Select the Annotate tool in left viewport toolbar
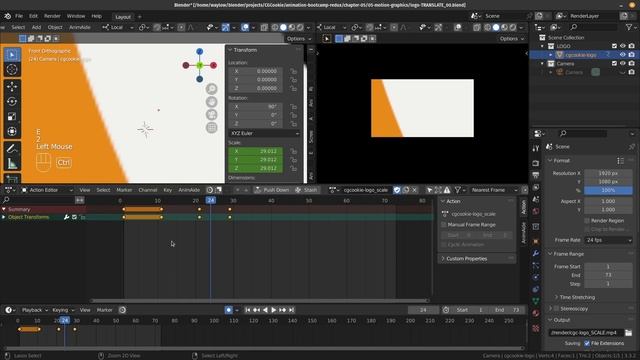The width and height of the screenshot is (640, 360). tap(12, 149)
